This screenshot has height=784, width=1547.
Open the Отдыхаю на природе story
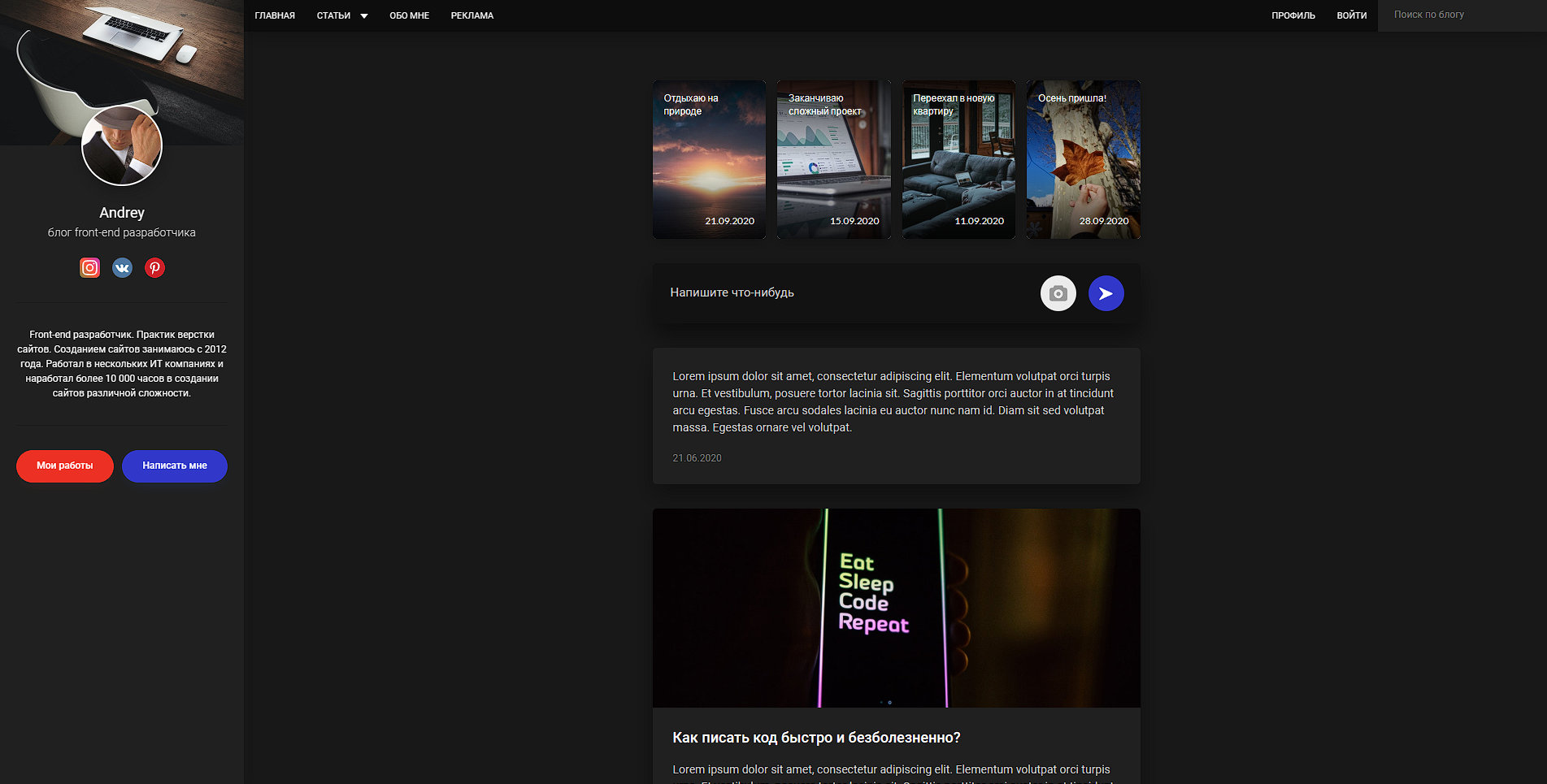tap(709, 159)
